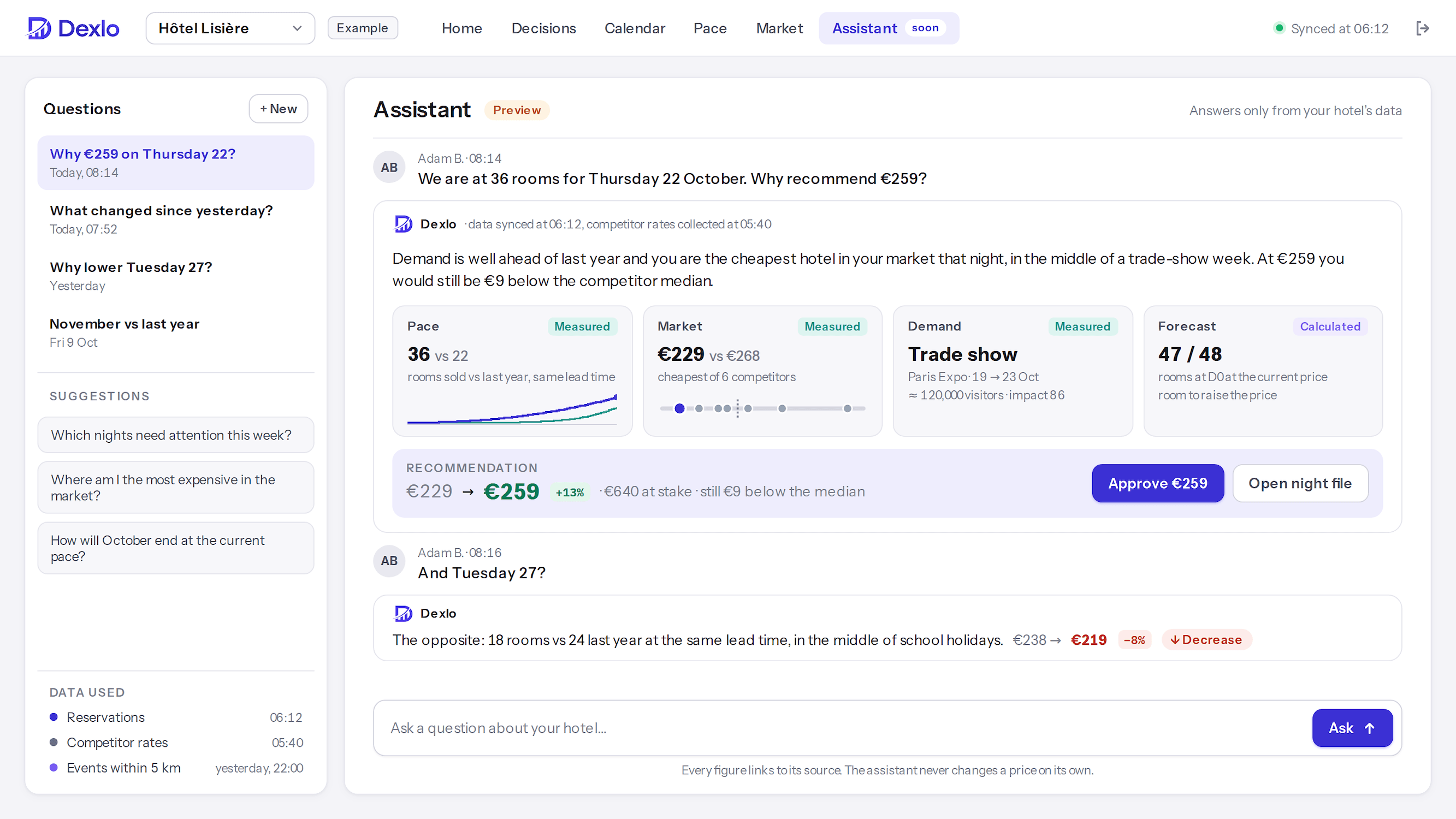Open 'Why lower Tuesday 27?' question
Viewport: 1456px width, 819px height.
(x=176, y=276)
